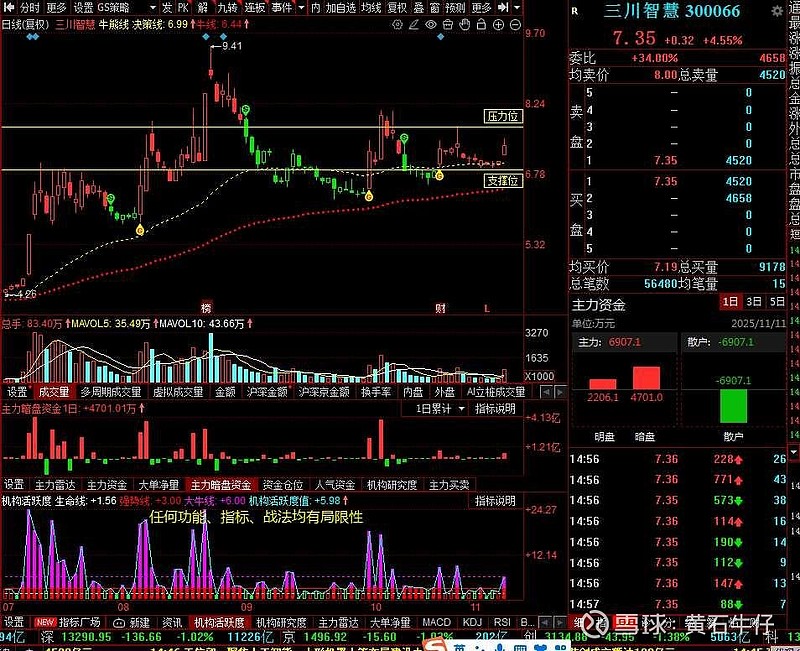The width and height of the screenshot is (800, 651).
Task: Click the 财 marker on the timeline
Action: point(441,308)
